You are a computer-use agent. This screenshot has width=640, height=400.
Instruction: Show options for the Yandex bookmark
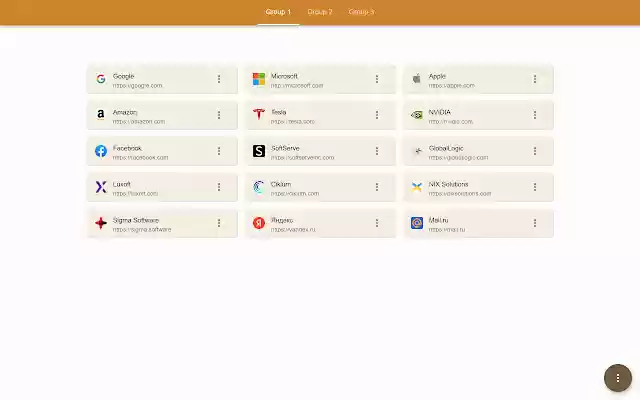tap(377, 223)
